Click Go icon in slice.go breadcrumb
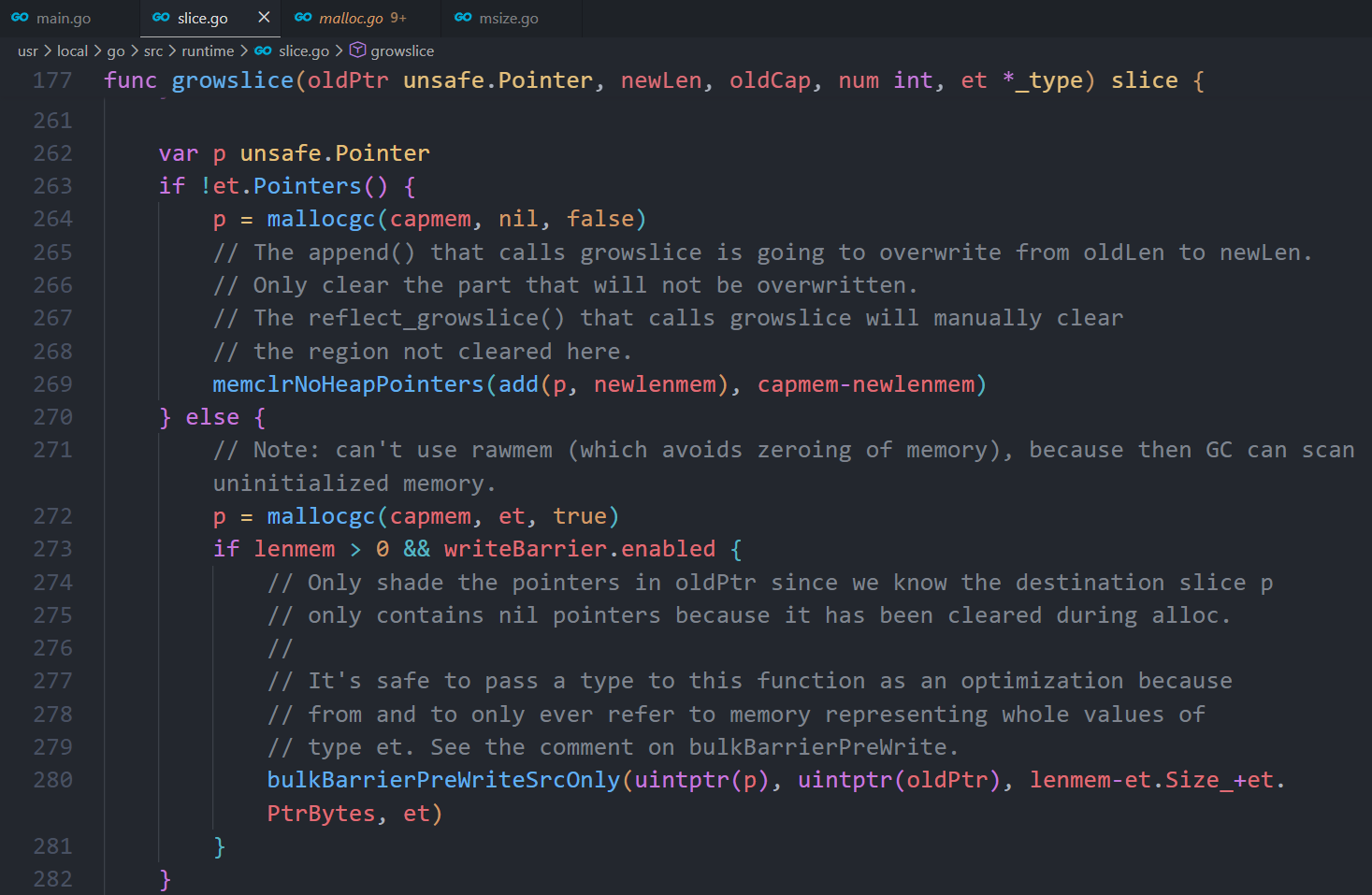Screen dimensions: 1372x895 click(x=263, y=51)
